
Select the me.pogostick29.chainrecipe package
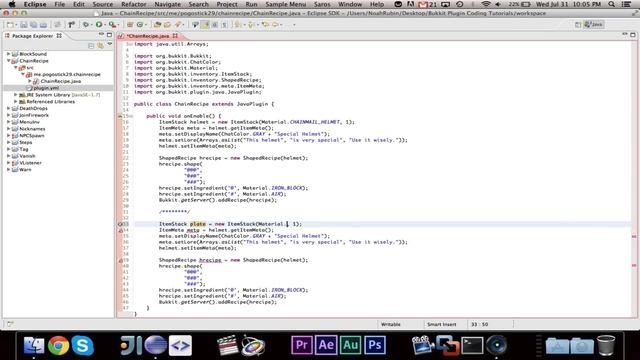[67, 74]
